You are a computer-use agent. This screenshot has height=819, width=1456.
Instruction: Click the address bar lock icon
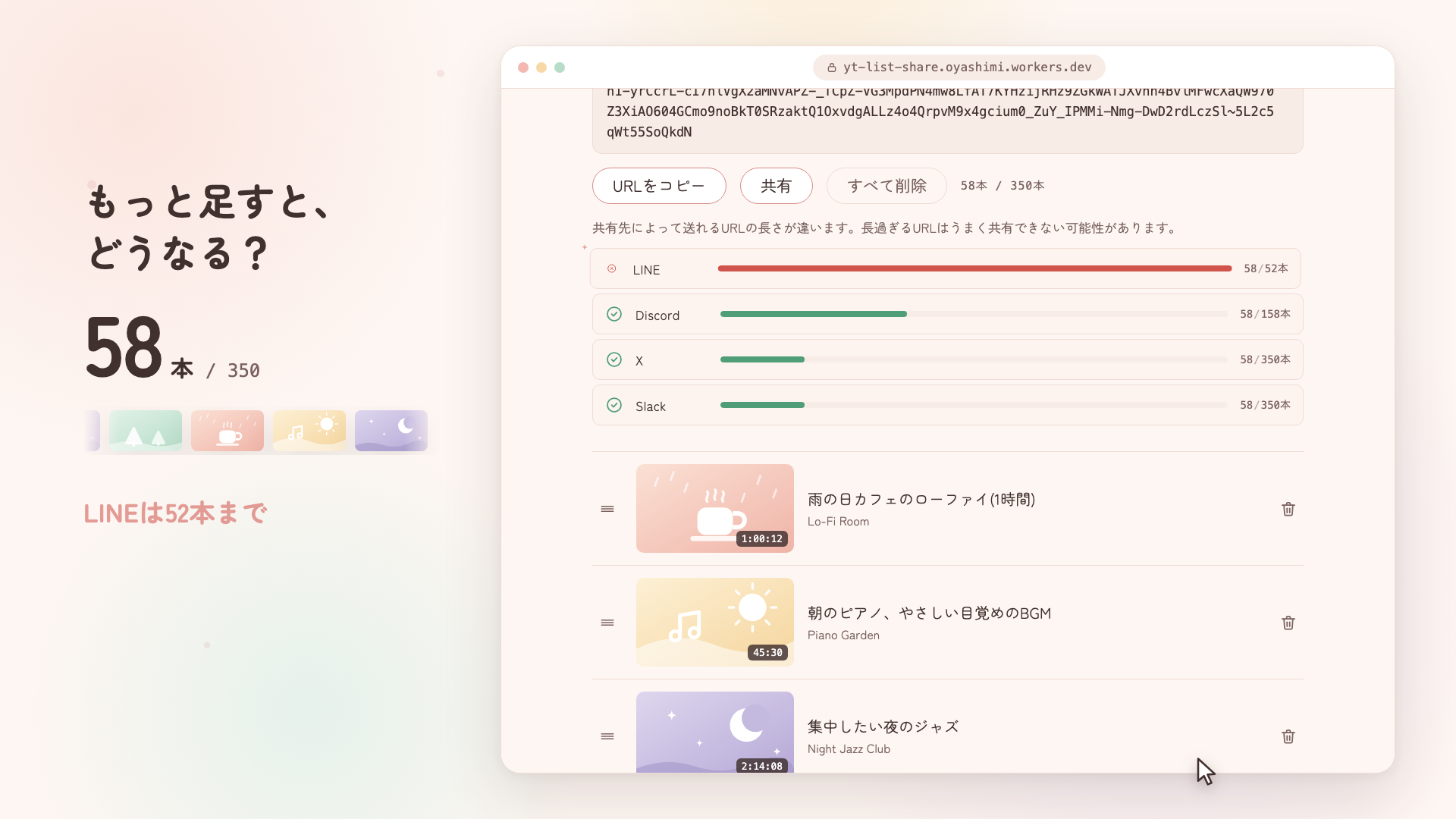(x=832, y=67)
